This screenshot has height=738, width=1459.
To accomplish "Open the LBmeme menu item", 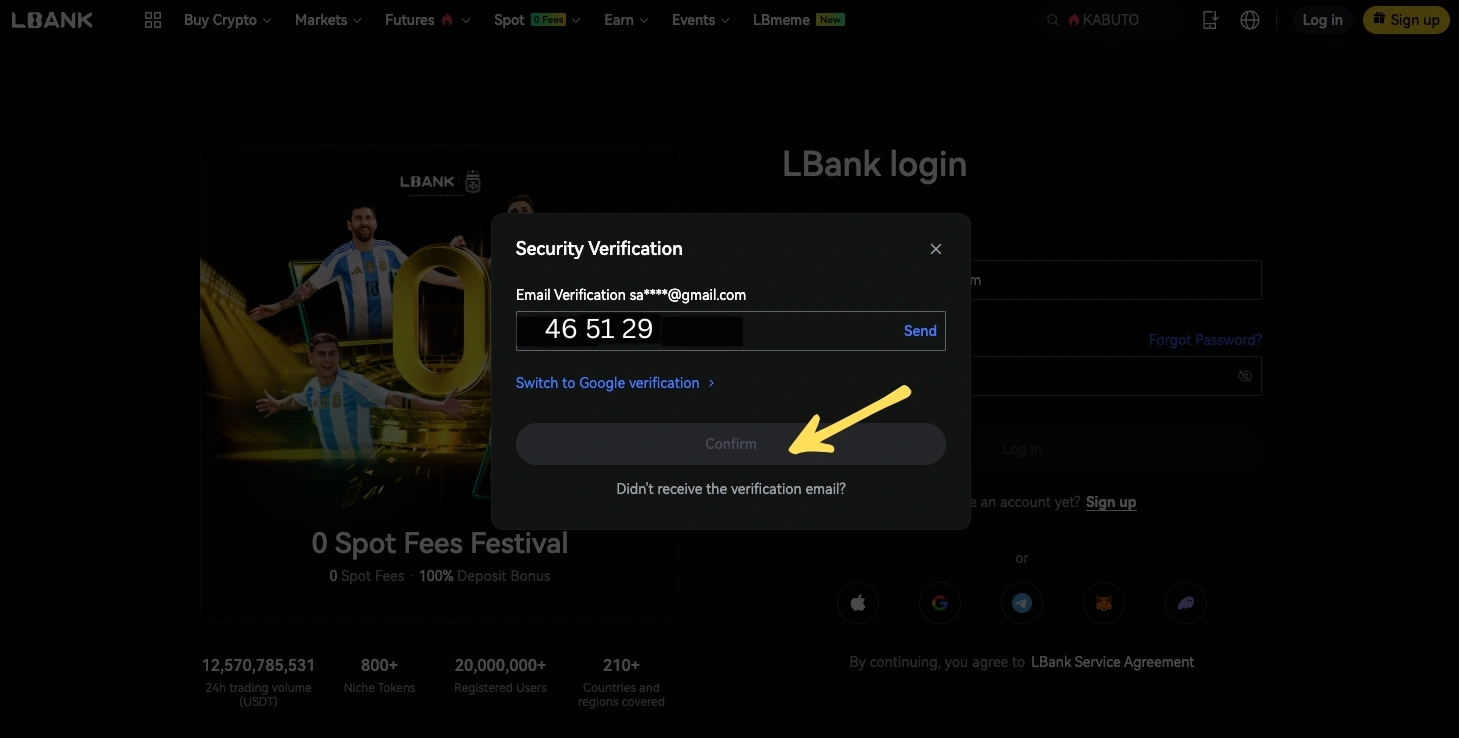I will (798, 20).
